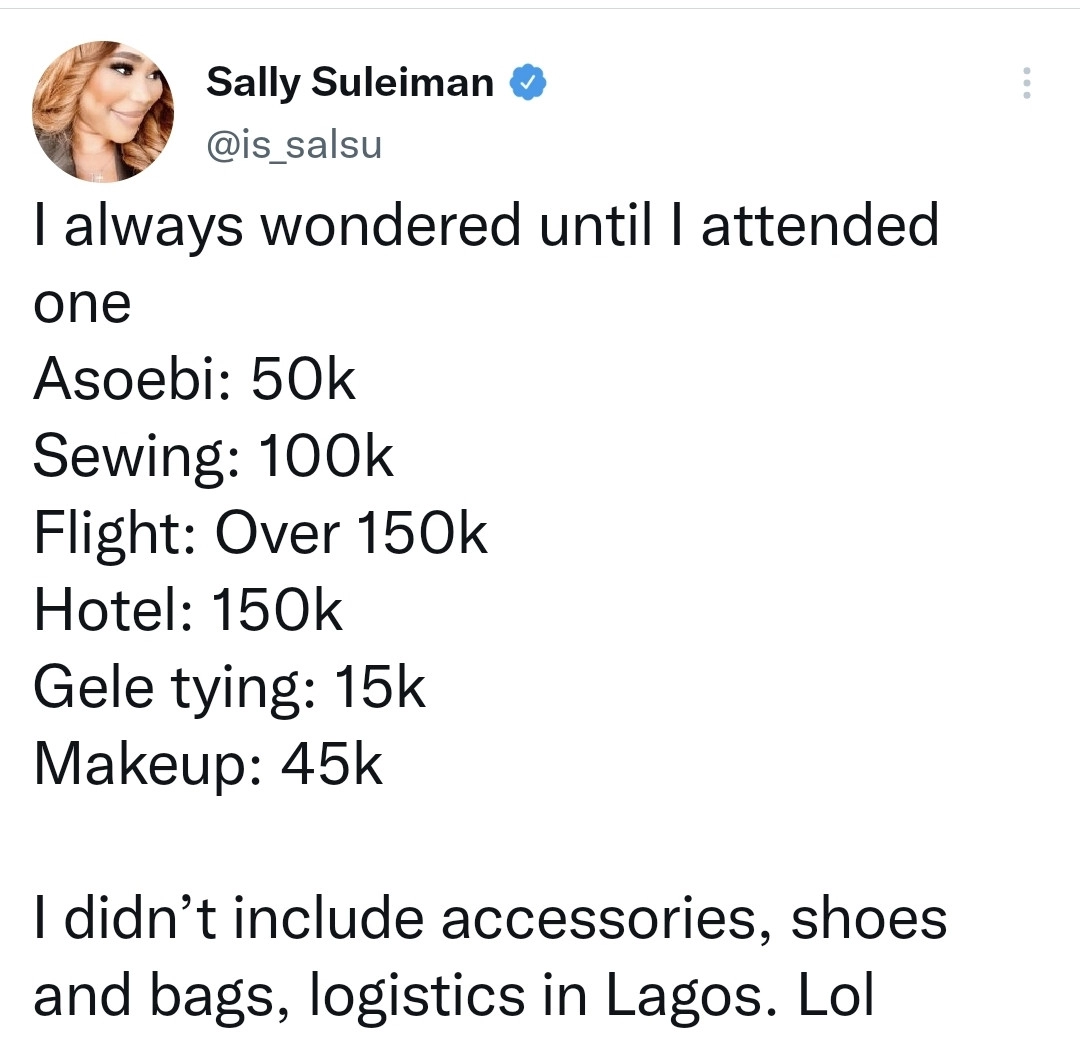The height and width of the screenshot is (1038, 1080).
Task: Click the Asoebi: 50k line
Action: (194, 379)
